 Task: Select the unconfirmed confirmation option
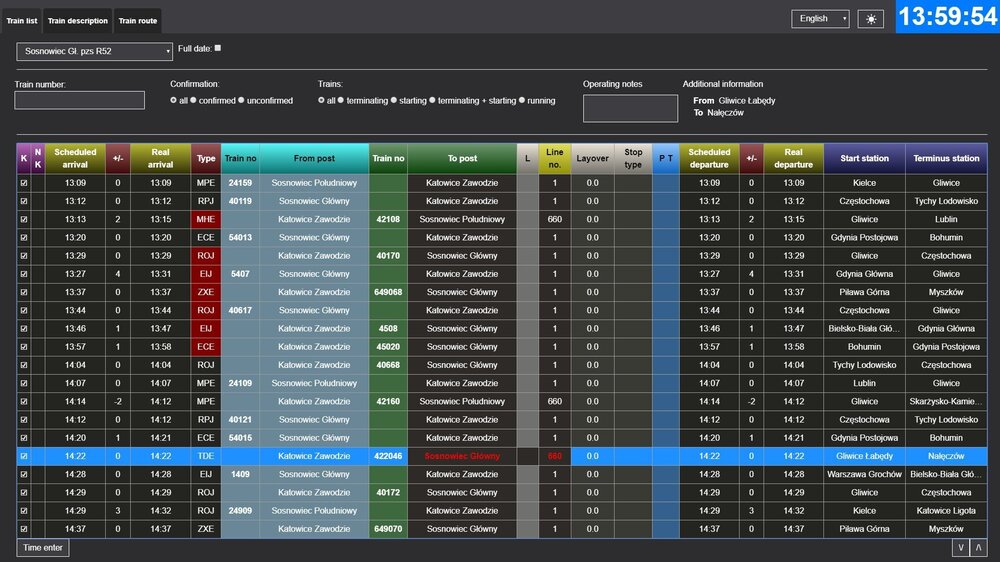243,101
